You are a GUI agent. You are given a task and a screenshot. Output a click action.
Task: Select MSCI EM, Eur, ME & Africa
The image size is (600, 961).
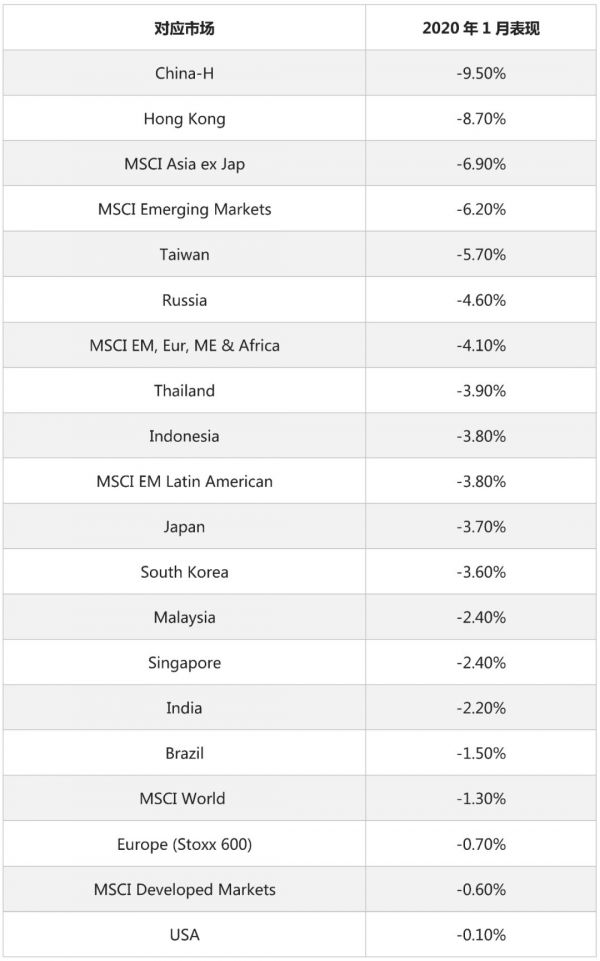[x=184, y=345]
